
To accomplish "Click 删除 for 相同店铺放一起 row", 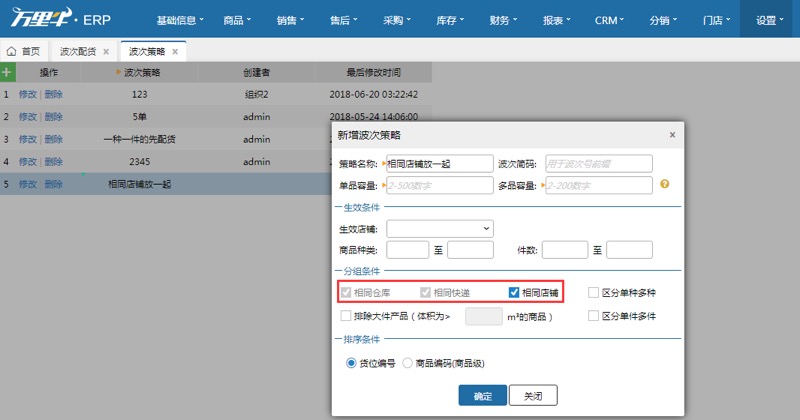I will pos(54,184).
